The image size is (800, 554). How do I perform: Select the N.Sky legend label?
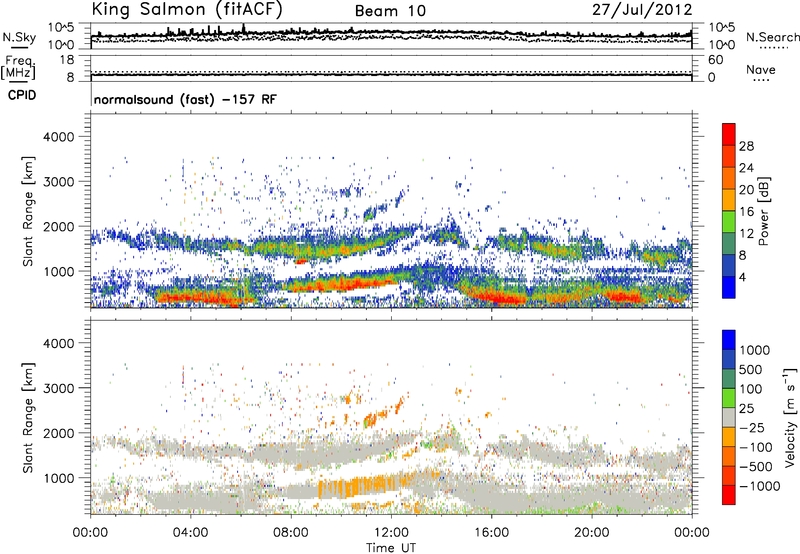19,37
